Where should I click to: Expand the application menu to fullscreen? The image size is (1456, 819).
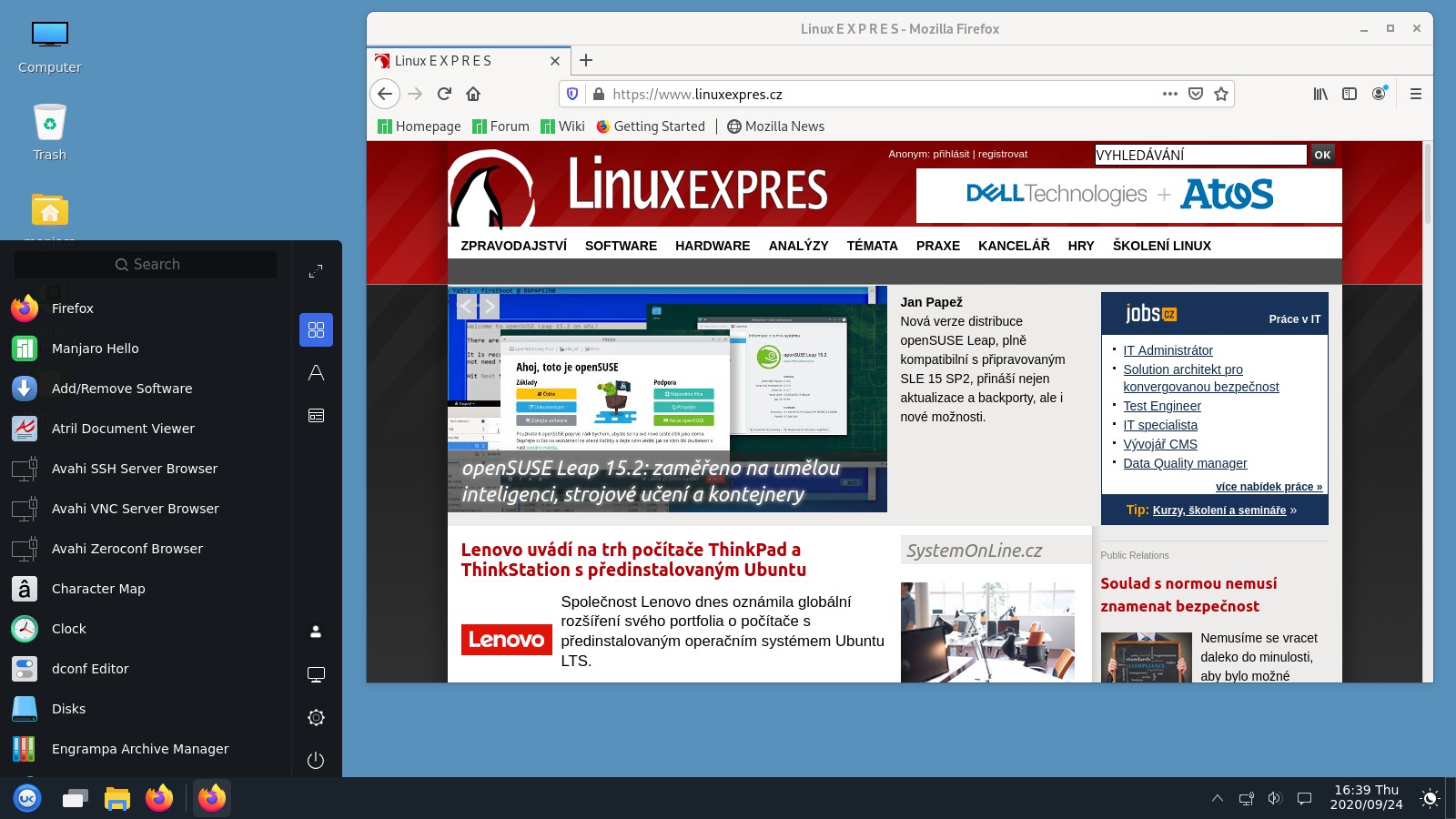pyautogui.click(x=316, y=271)
